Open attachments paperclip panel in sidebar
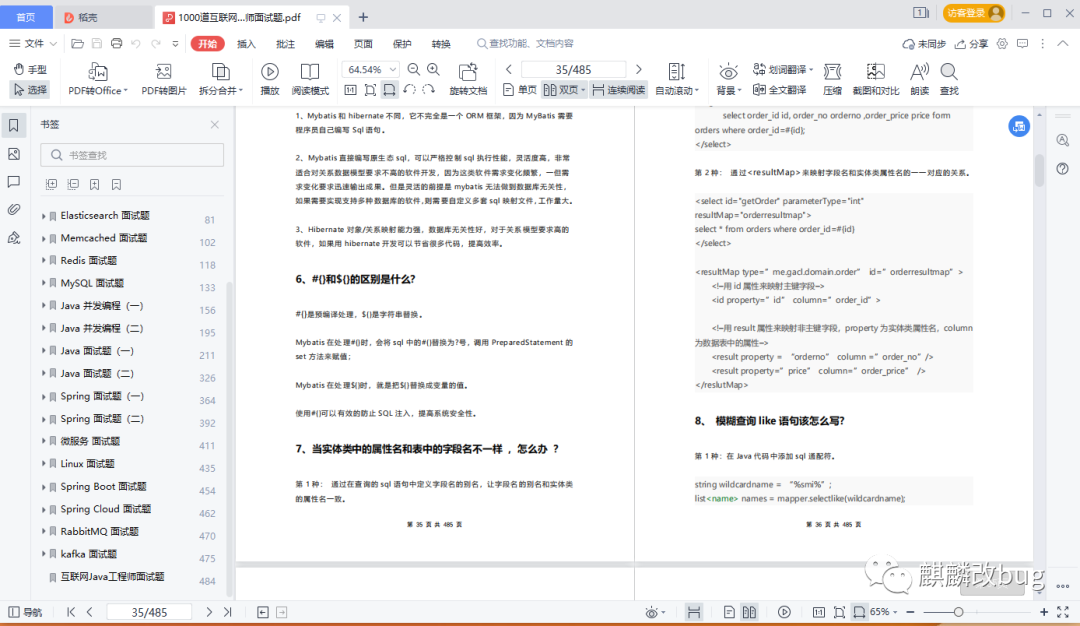 click(x=14, y=209)
